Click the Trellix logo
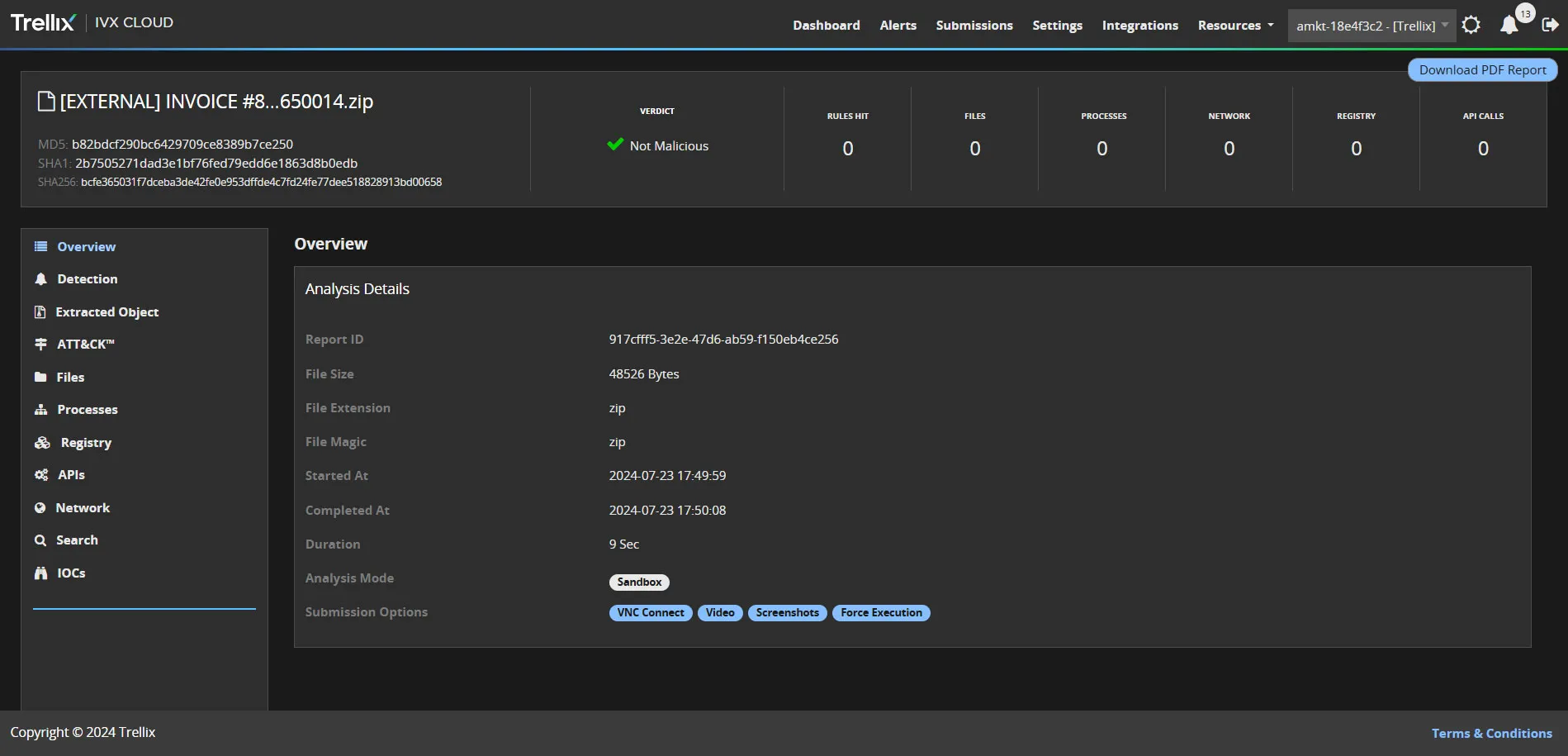The width and height of the screenshot is (1568, 756). coord(43,22)
